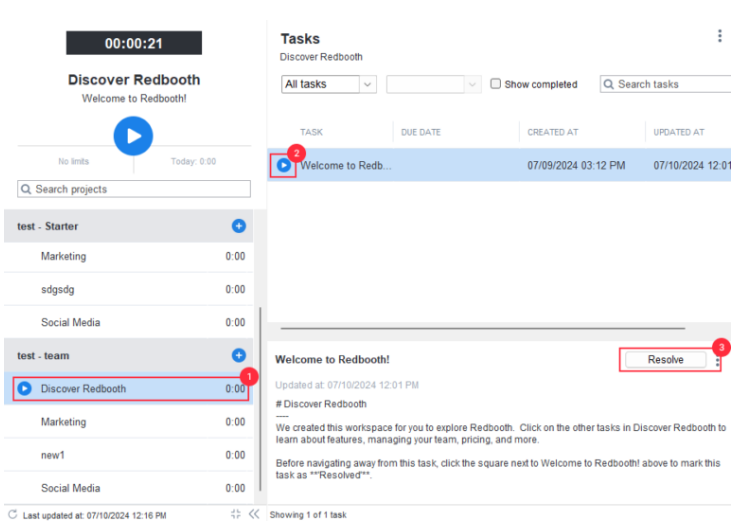Click play icon beside Discover Redbooth project
The height and width of the screenshot is (527, 755).
[26, 389]
